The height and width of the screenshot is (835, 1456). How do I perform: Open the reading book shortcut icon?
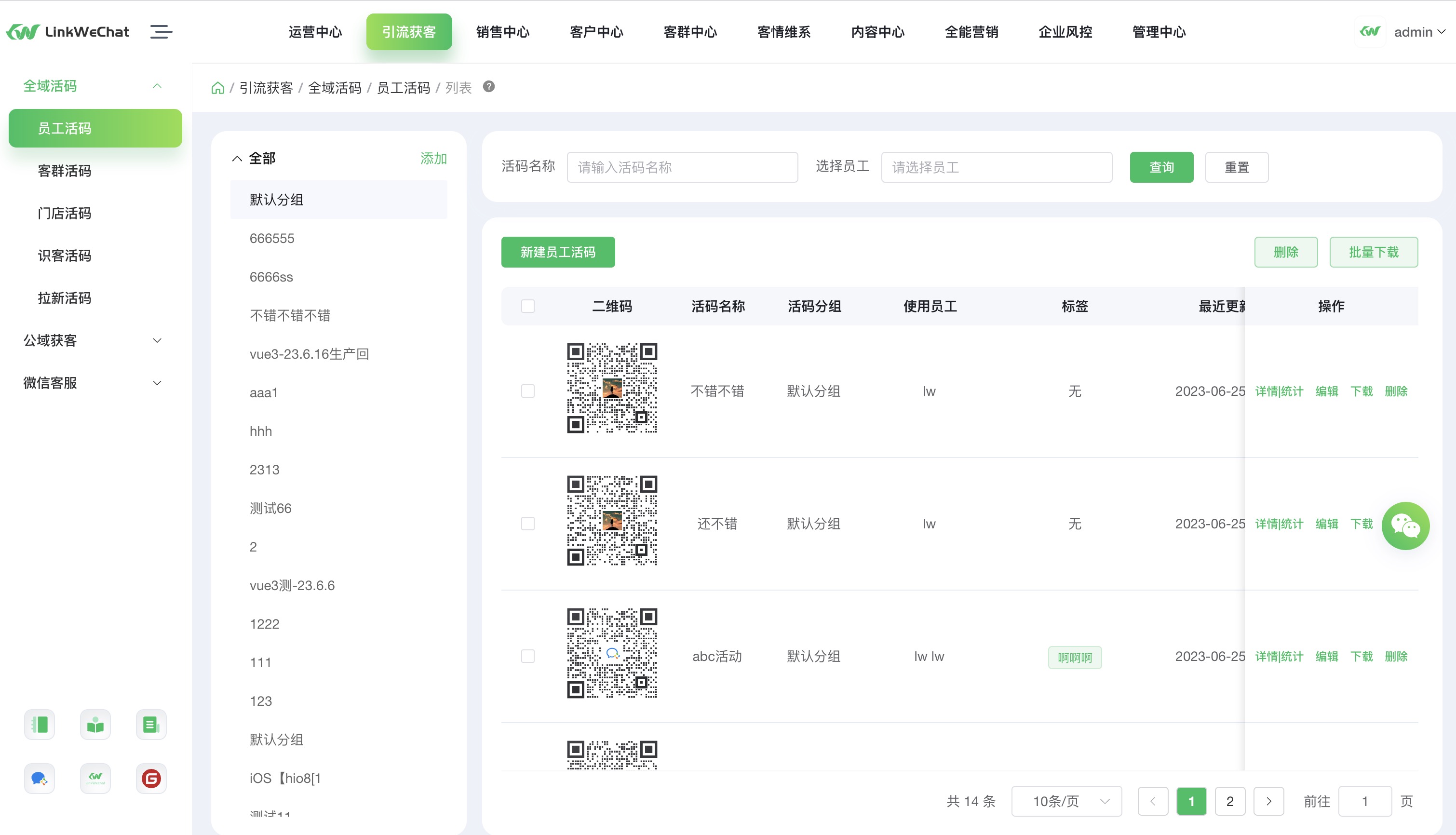pyautogui.click(x=95, y=725)
